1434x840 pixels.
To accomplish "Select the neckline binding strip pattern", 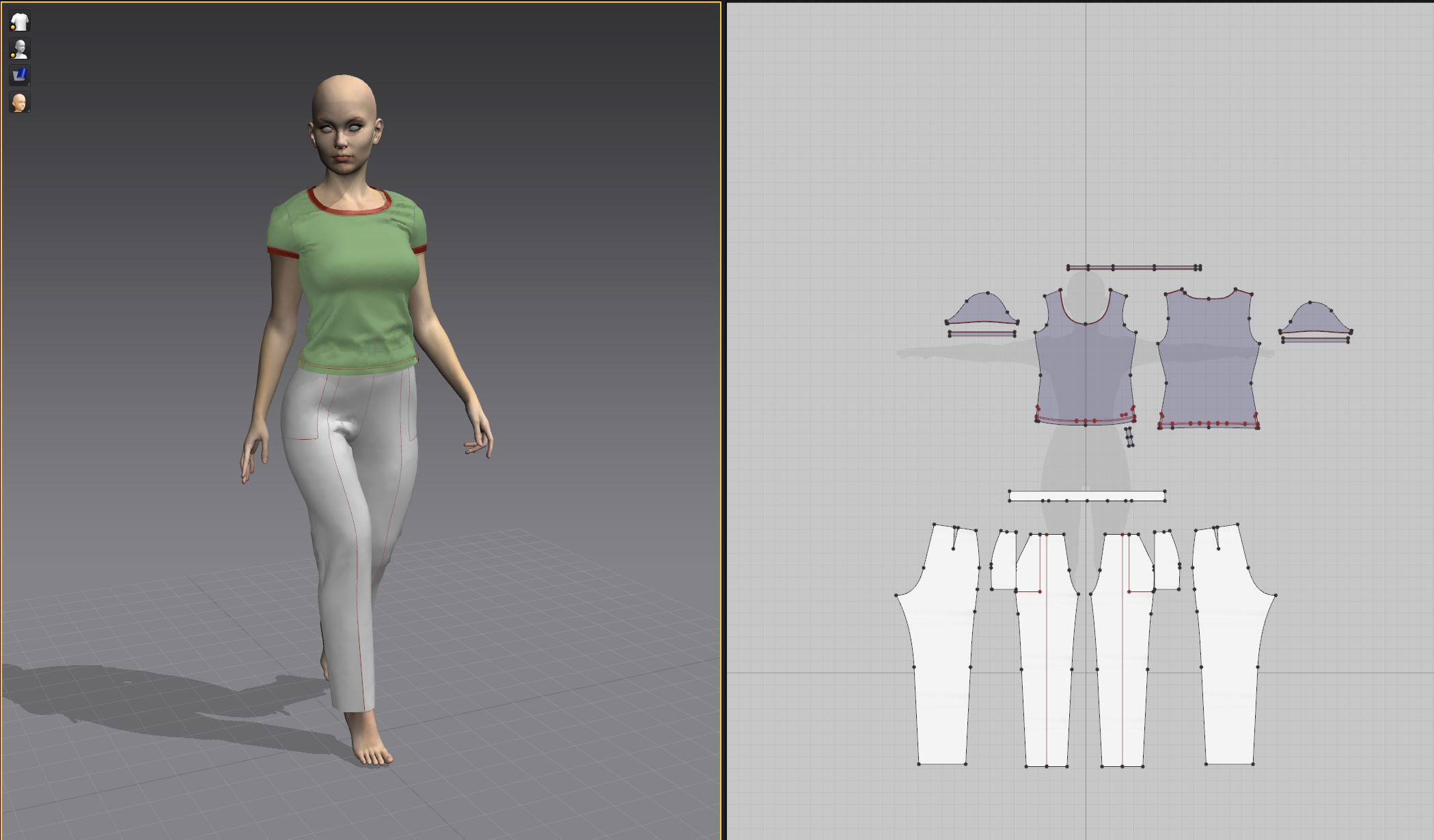I will pyautogui.click(x=1134, y=268).
